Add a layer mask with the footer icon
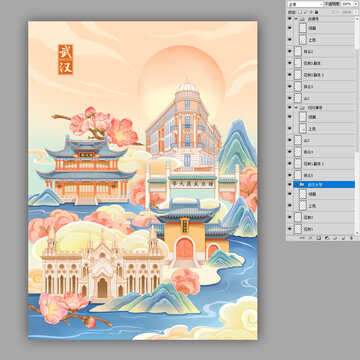 click(x=319, y=238)
